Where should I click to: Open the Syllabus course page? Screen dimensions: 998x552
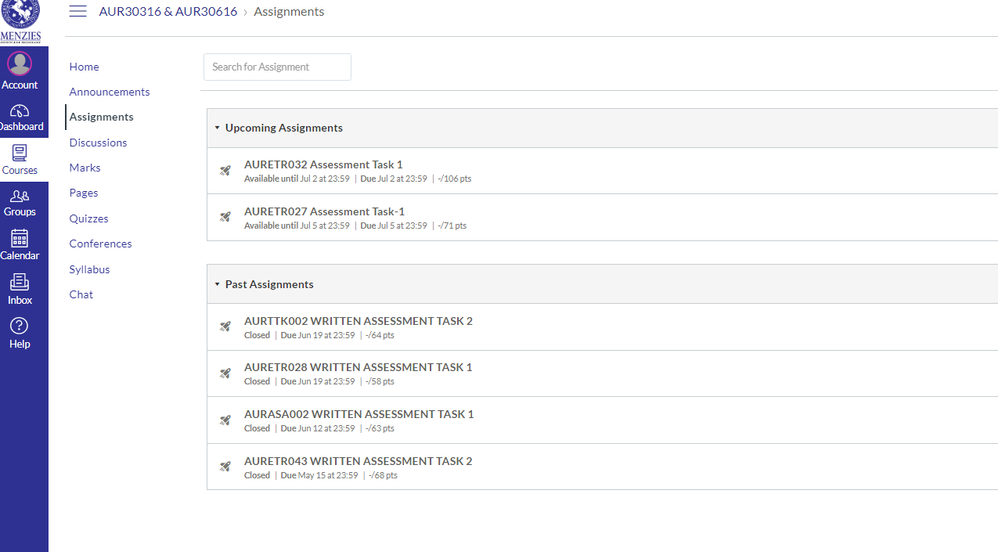tap(89, 270)
